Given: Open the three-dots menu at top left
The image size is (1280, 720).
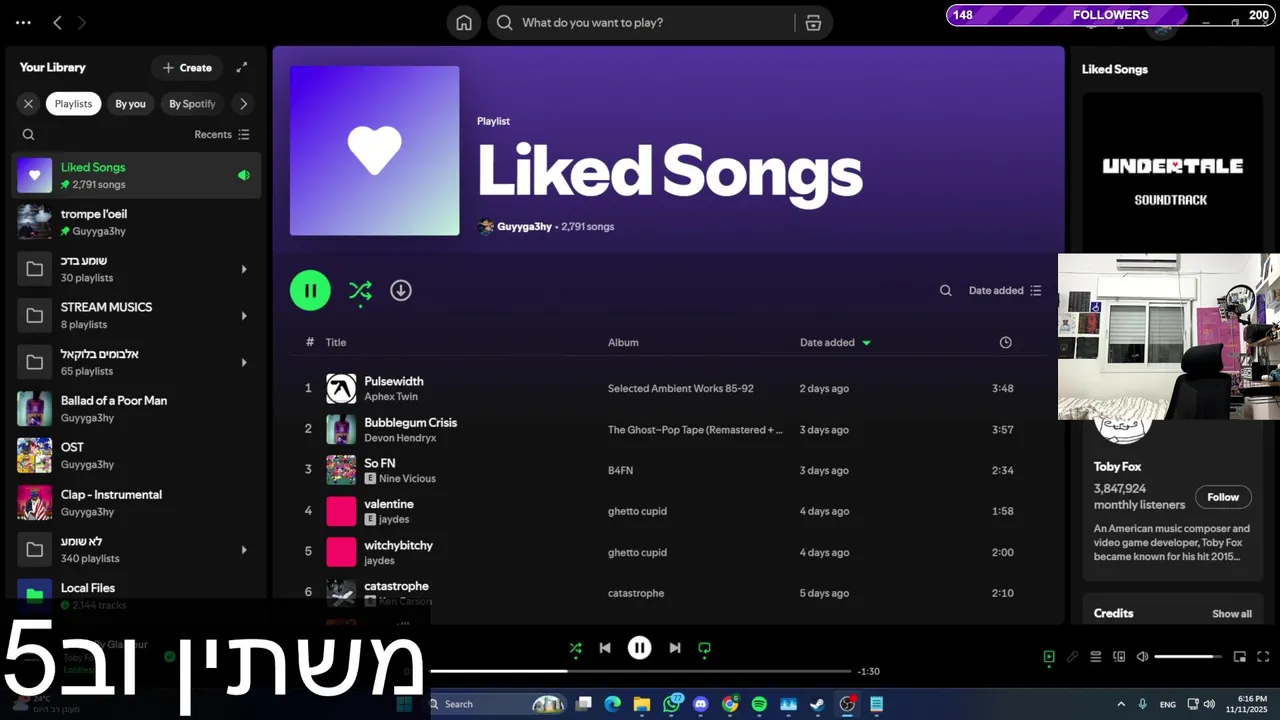Looking at the screenshot, I should pos(23,22).
